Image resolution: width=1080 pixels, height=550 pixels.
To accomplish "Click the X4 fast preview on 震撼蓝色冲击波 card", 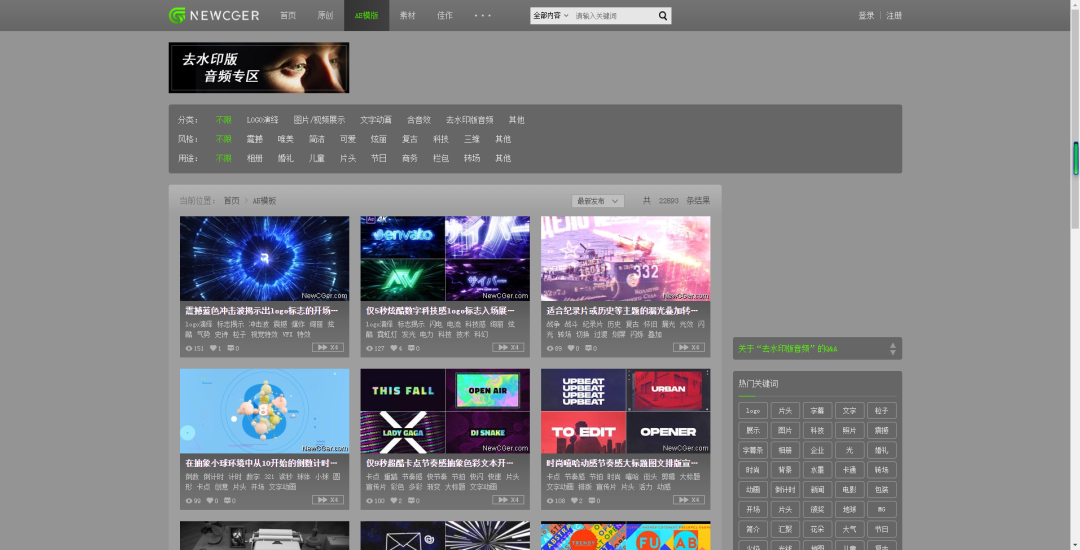I will (x=327, y=348).
